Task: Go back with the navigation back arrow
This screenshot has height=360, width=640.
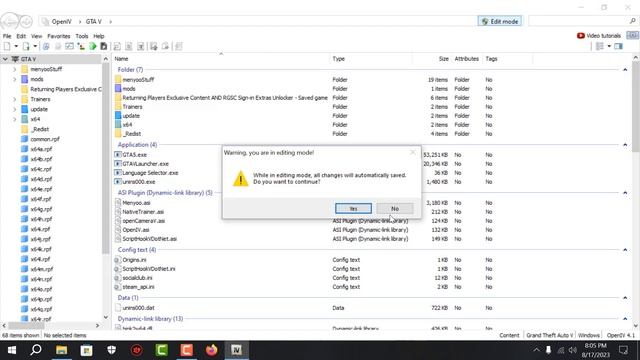Action: 9,21
